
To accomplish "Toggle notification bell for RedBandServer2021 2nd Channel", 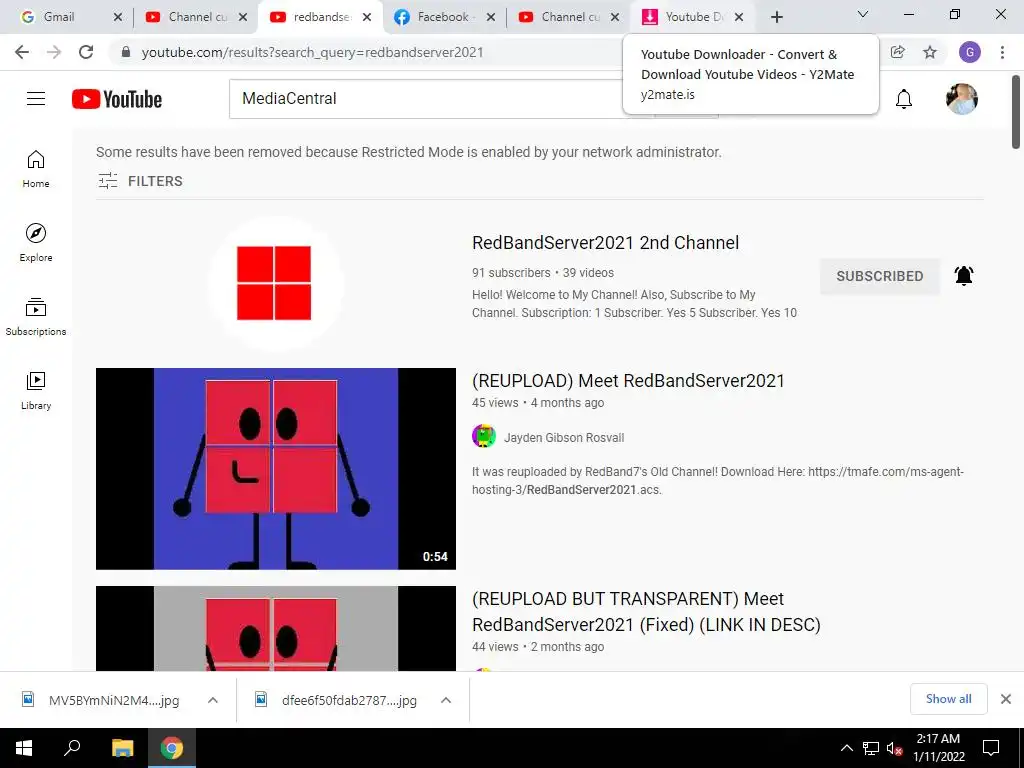I will pos(964,276).
